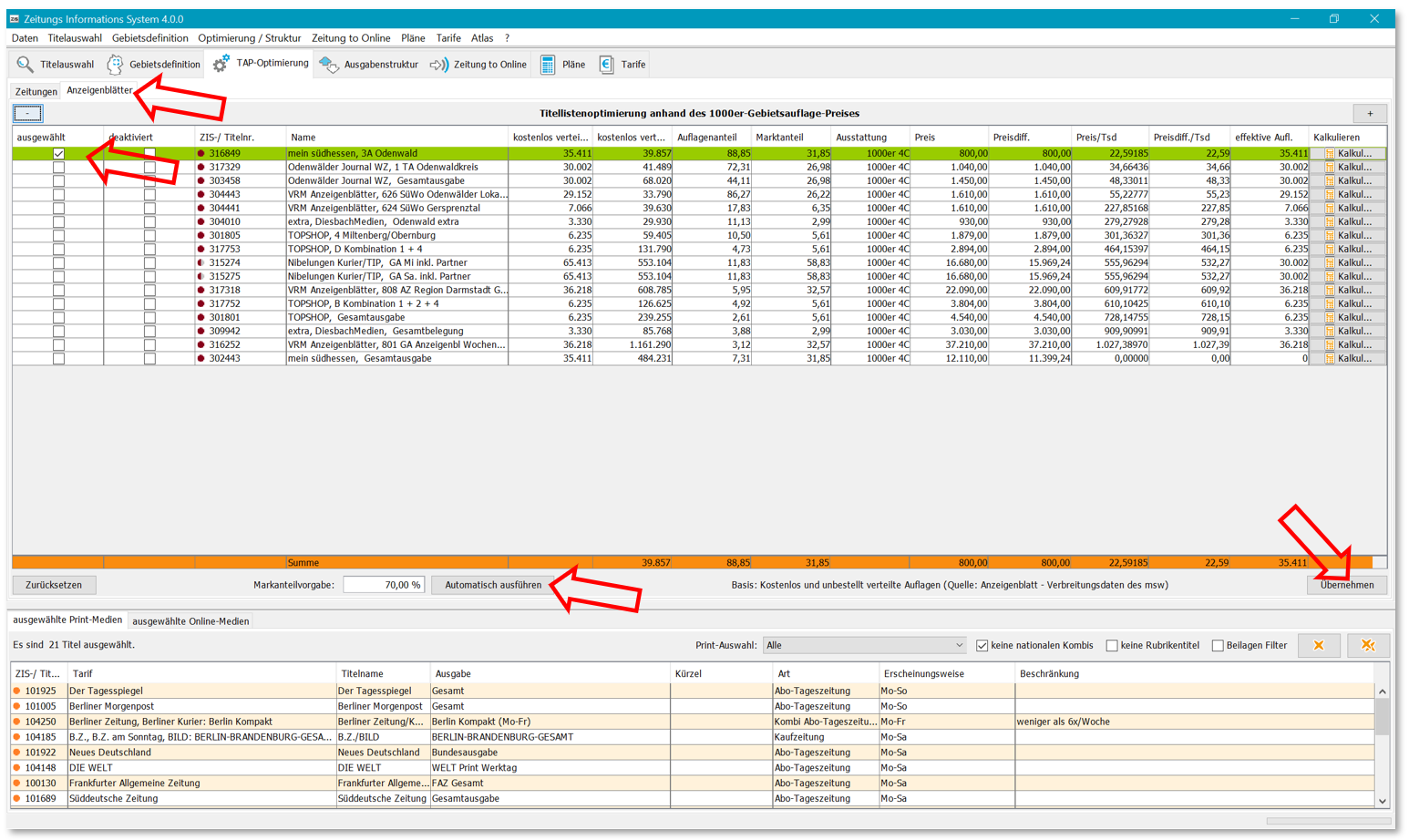Open Pläne calculator toolbar icon
The width and height of the screenshot is (1409, 840).
click(x=548, y=65)
